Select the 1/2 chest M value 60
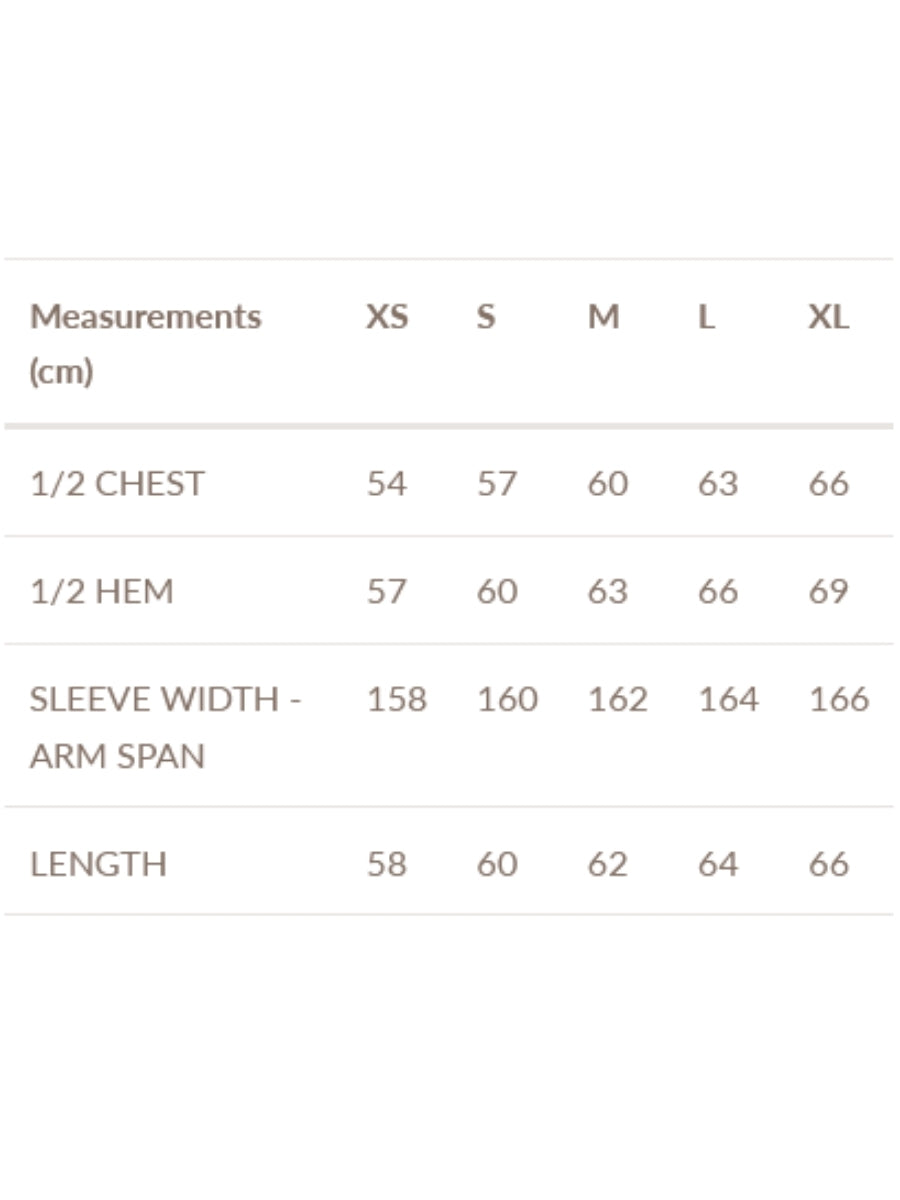This screenshot has width=900, height=1200. (607, 483)
